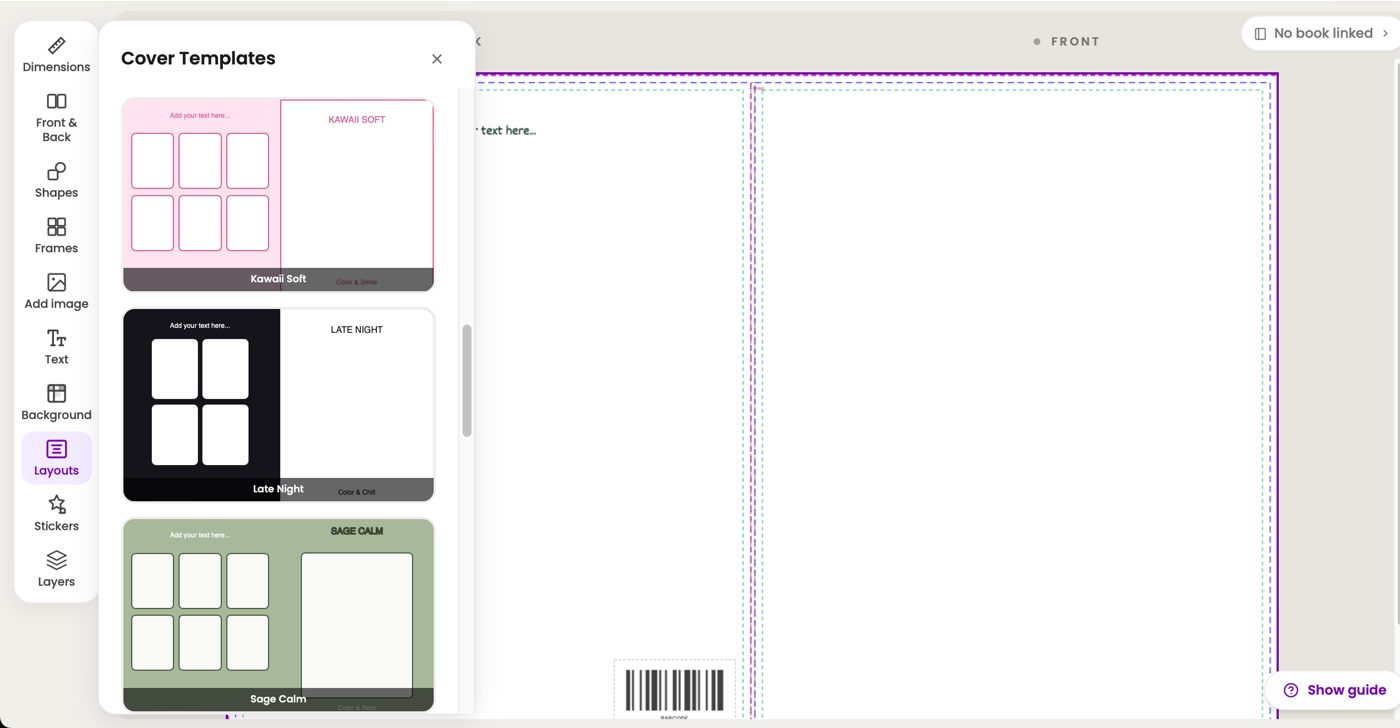This screenshot has width=1400, height=728.
Task: Open the Shapes panel
Action: pos(56,180)
